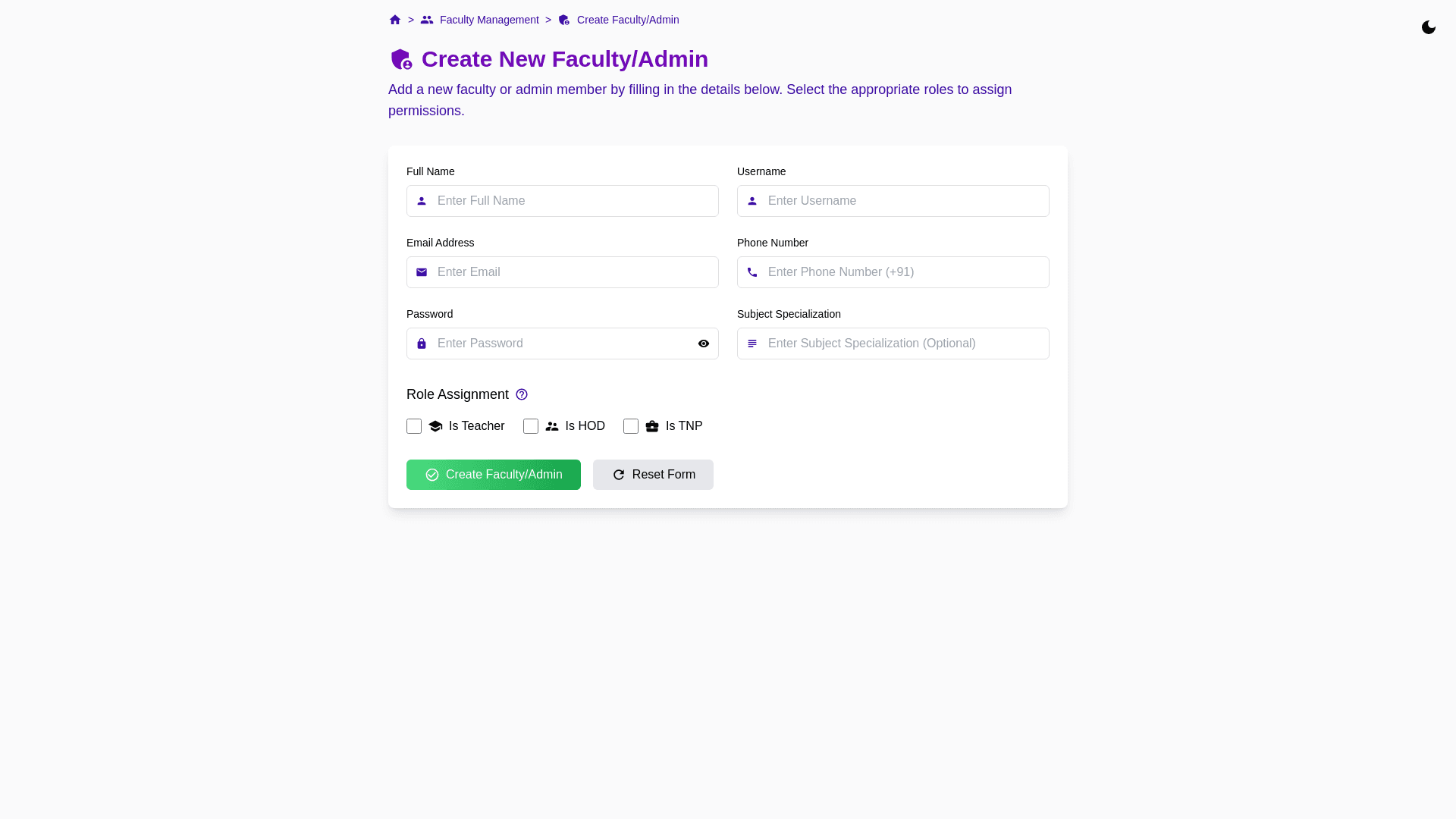
Task: Submit with the green Create Faculty/Admin button
Action: click(494, 475)
